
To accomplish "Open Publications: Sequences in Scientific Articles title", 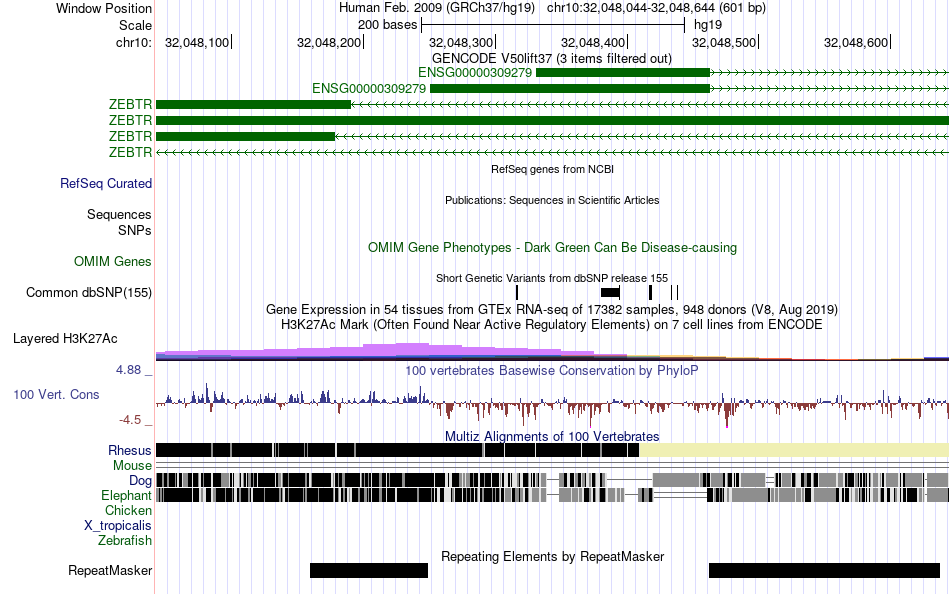I will pyautogui.click(x=552, y=200).
